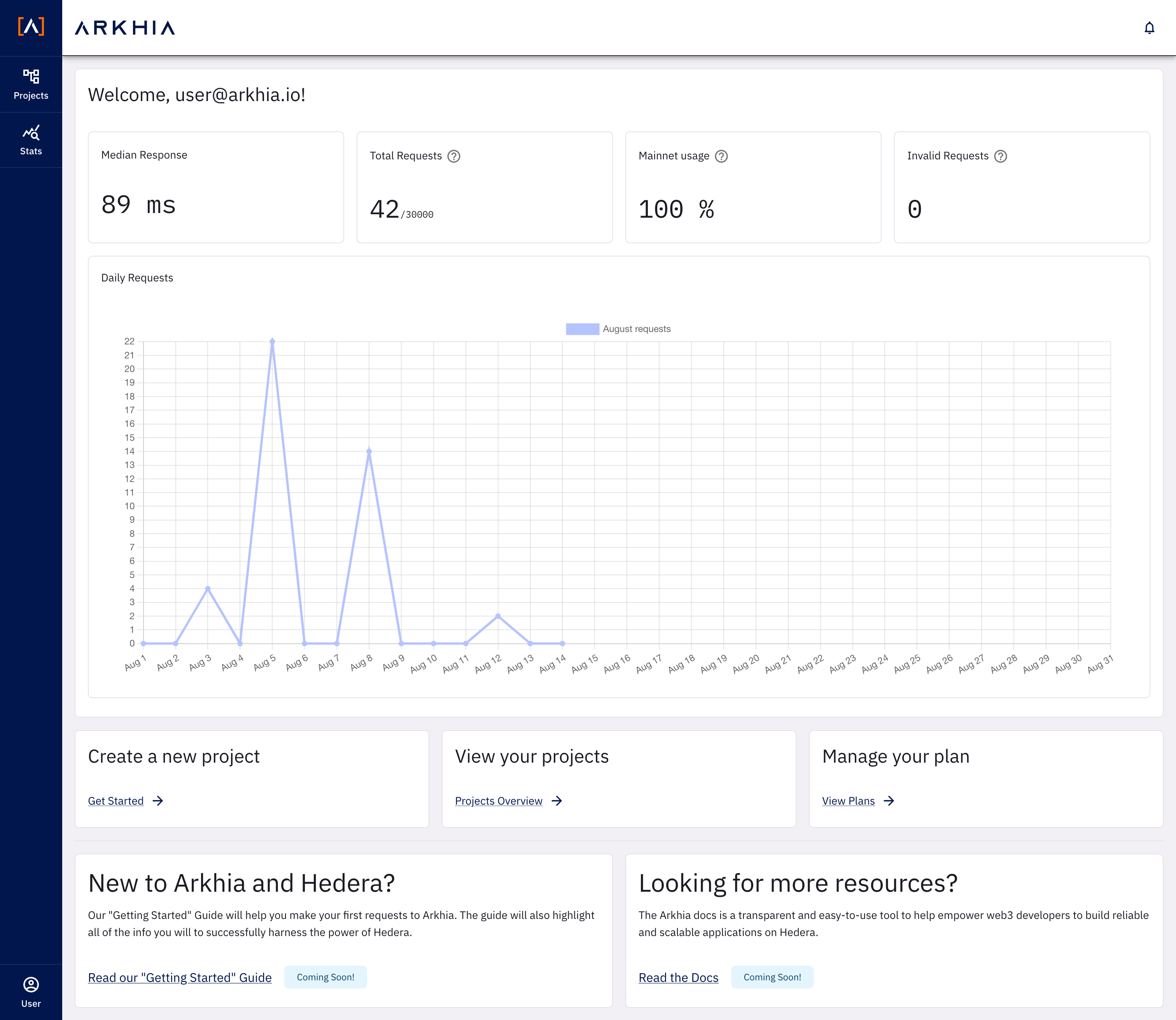1176x1020 pixels.
Task: Open notifications via the bell icon
Action: pyautogui.click(x=1149, y=28)
